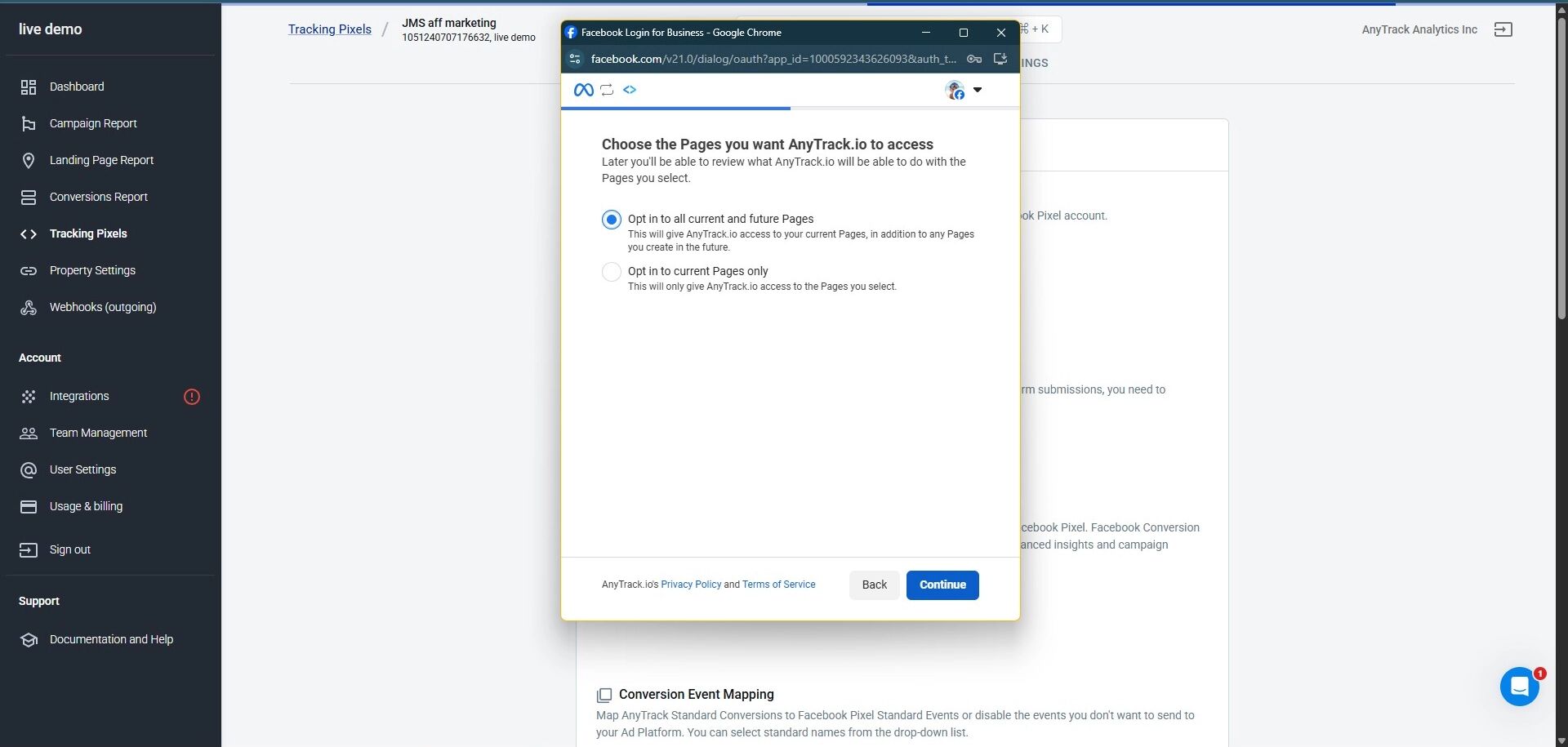This screenshot has width=1568, height=747.
Task: Click the Facebook profile avatar in dialog
Action: click(x=955, y=90)
